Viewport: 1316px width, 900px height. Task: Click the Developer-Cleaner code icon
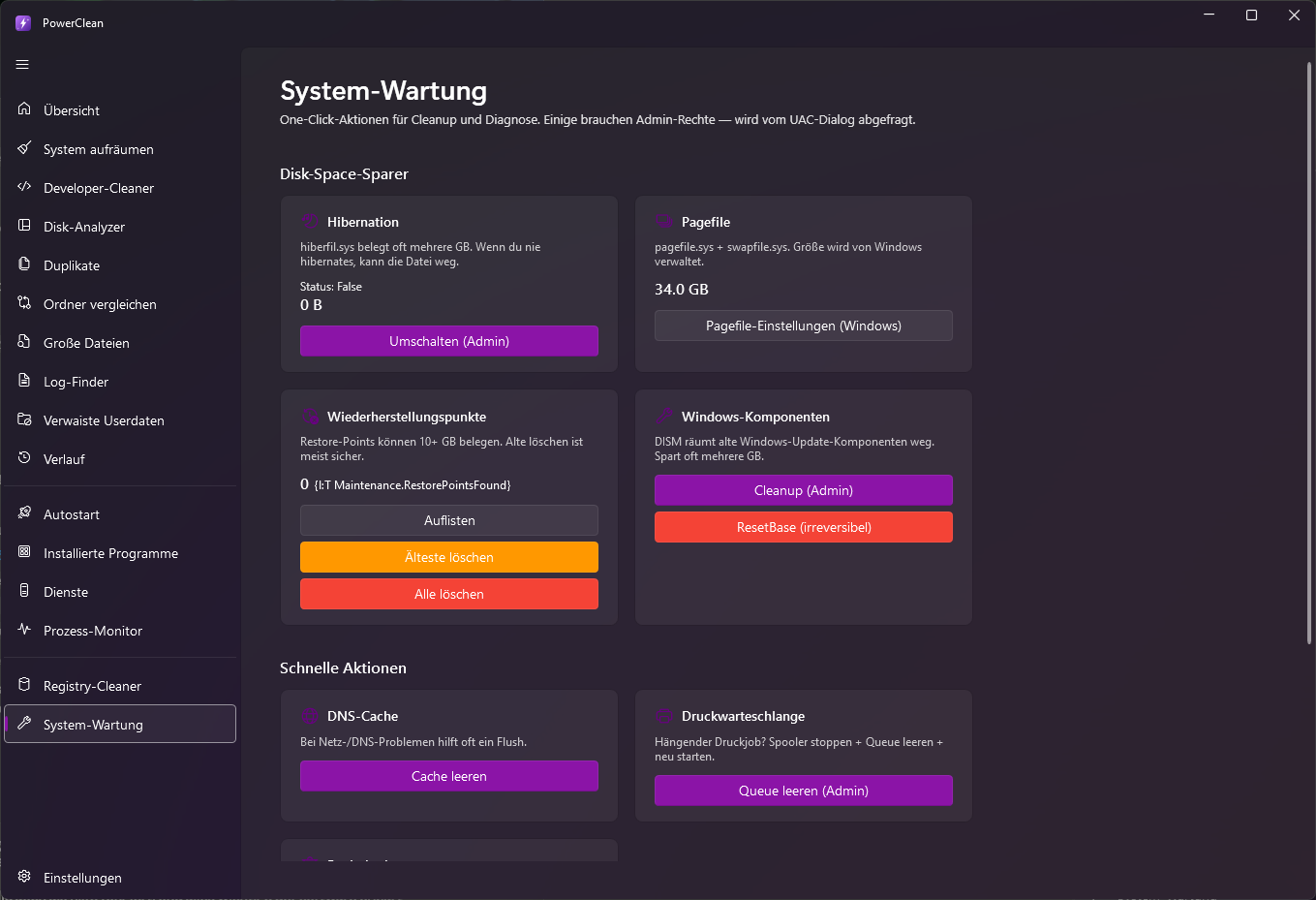click(x=24, y=187)
